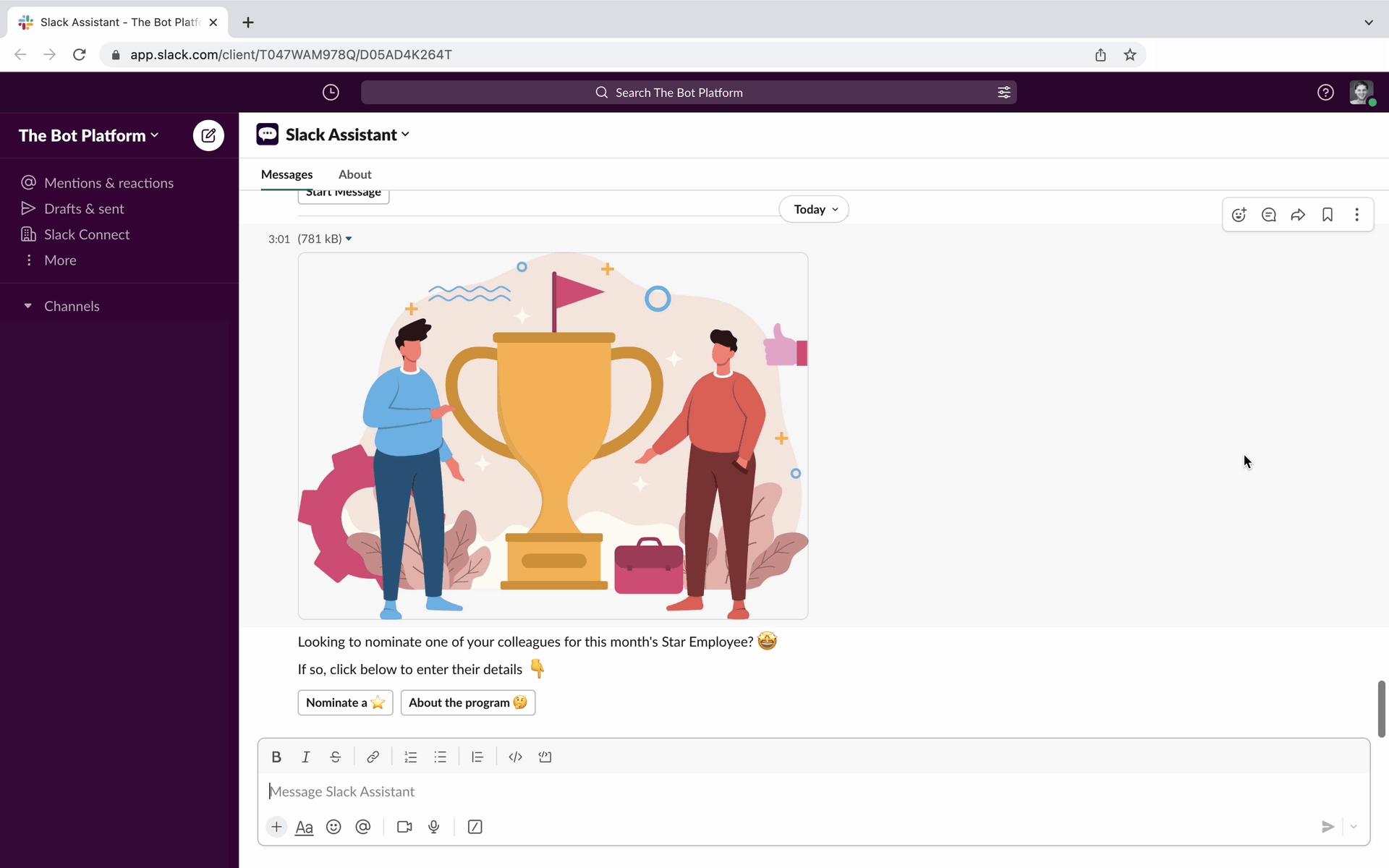Forward the message with share arrow

click(1298, 215)
